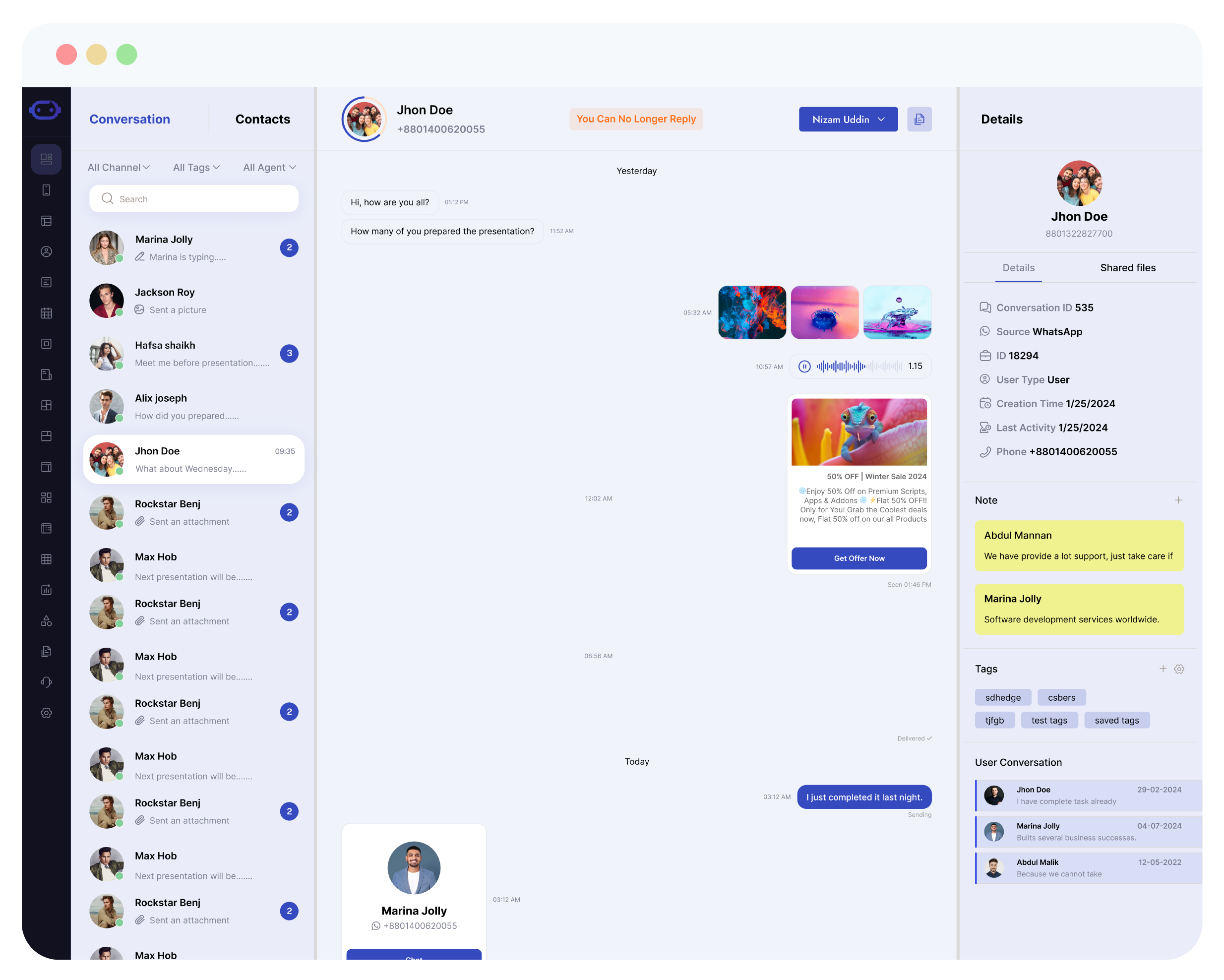Select the sdhedge tag label
The width and height of the screenshot is (1224, 980).
pyautogui.click(x=1004, y=697)
